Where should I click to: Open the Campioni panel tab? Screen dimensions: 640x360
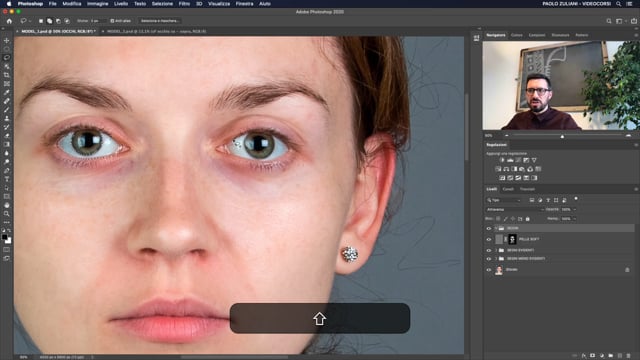(537, 35)
